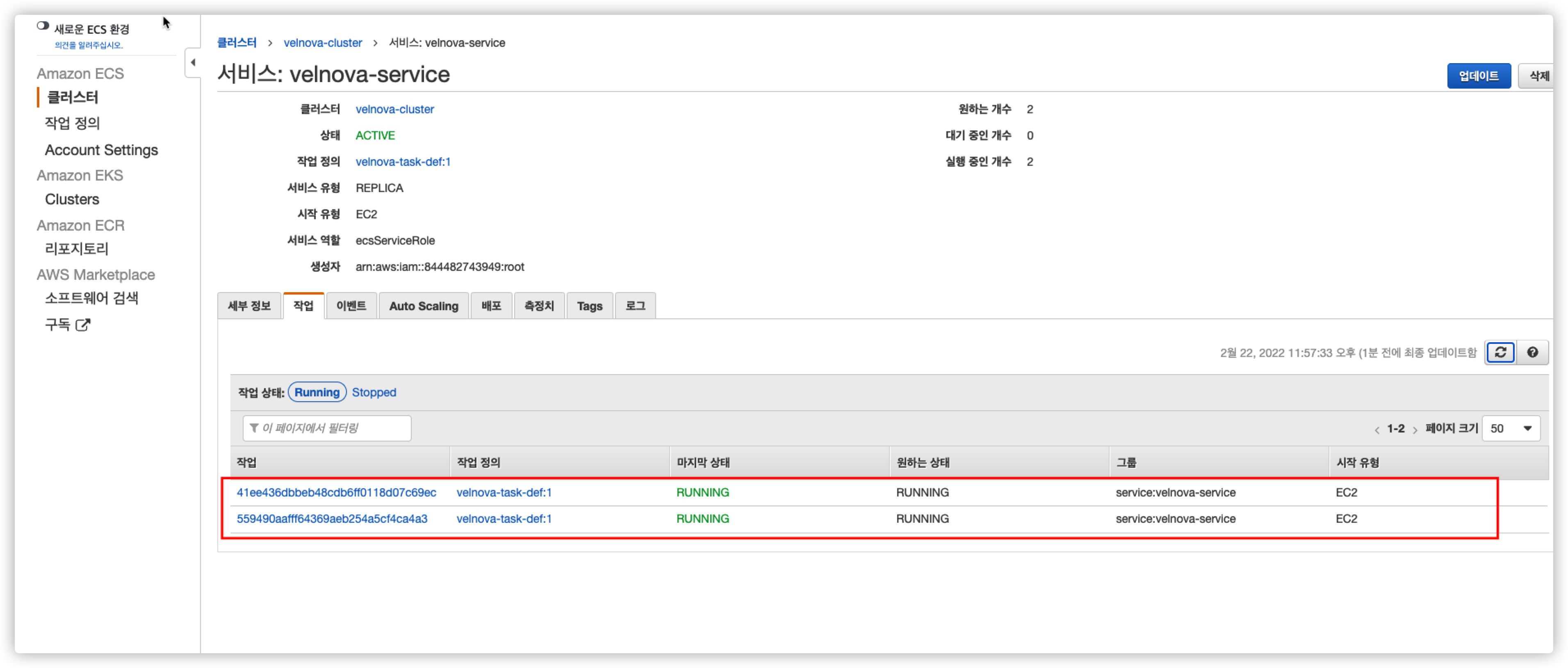Open task 41ee436dbbeb48cdb6ff0118d07c69ec link
Screen dimensions: 1568x668
336,492
